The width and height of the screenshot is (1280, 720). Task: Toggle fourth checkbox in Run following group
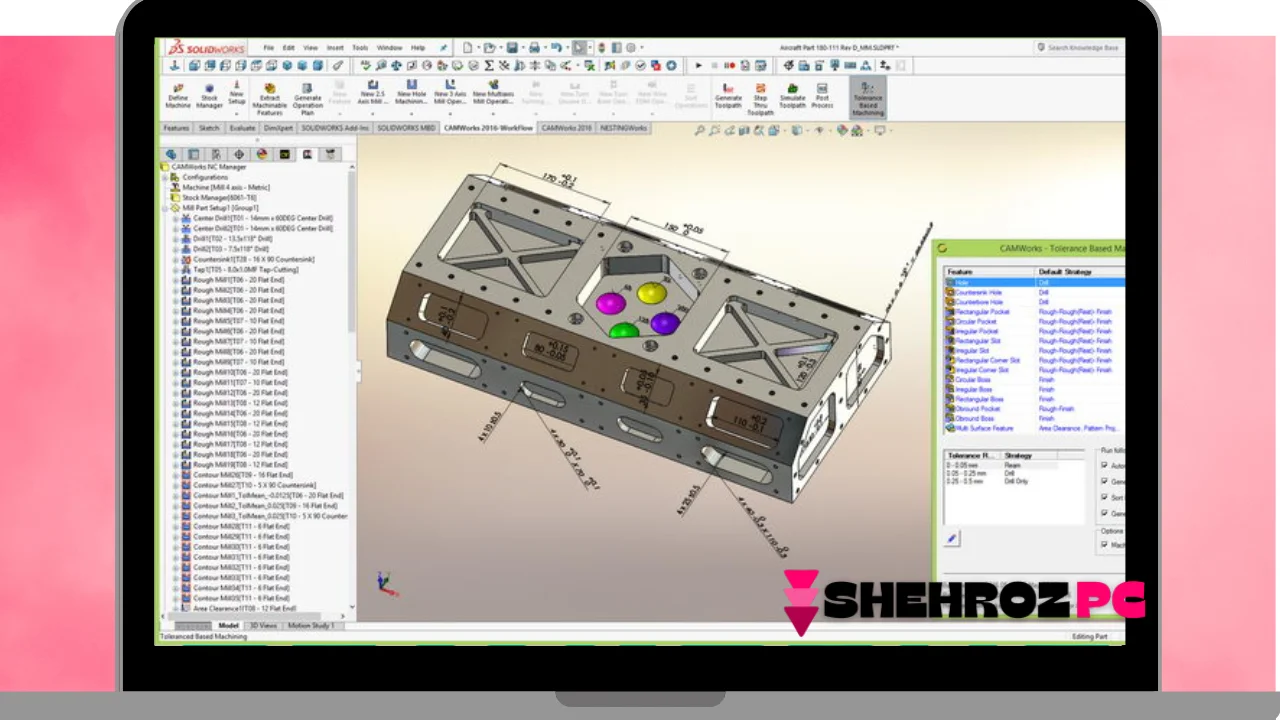click(1104, 513)
